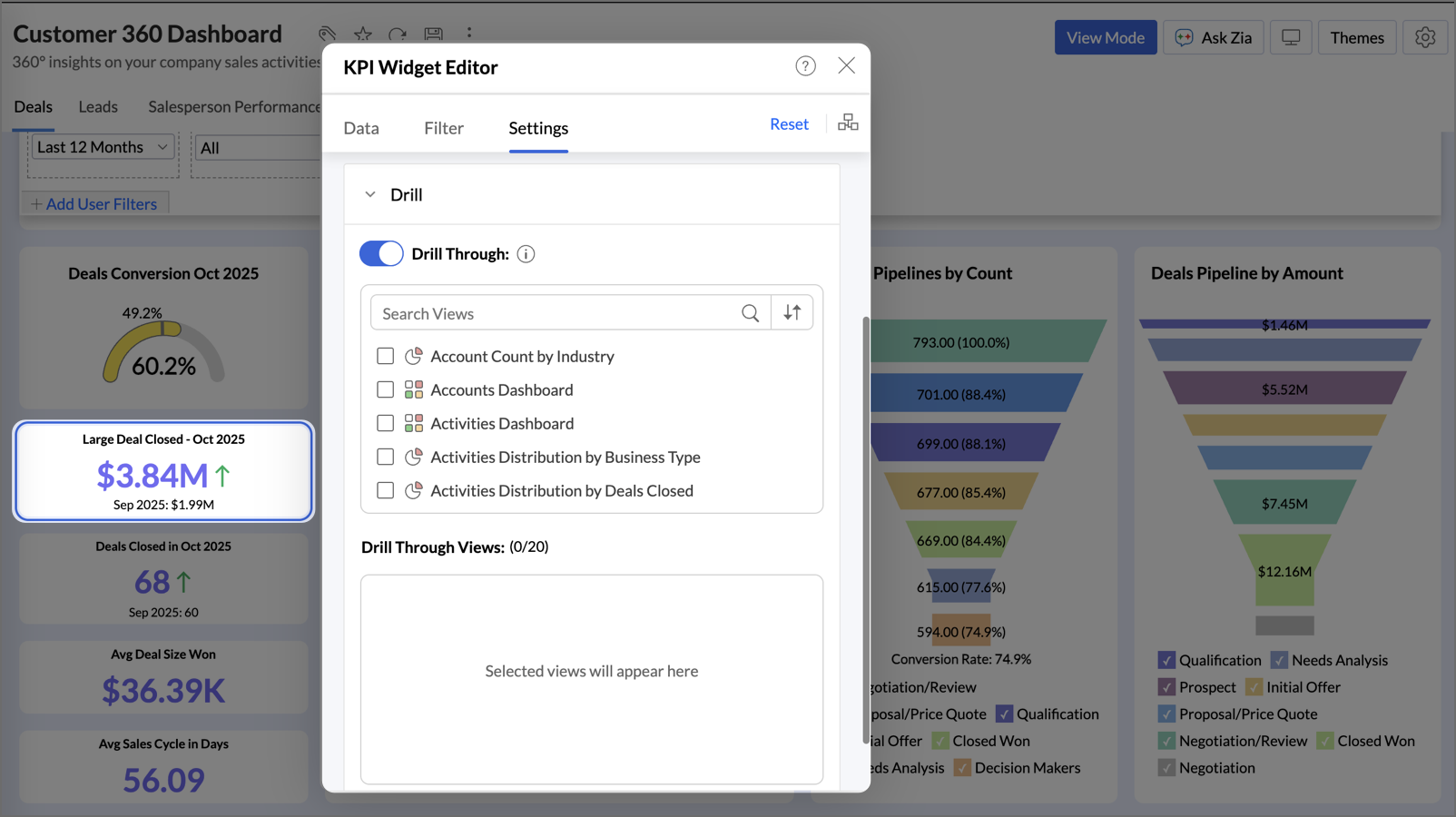
Task: Open the widget layout hierarchy icon
Action: [848, 123]
